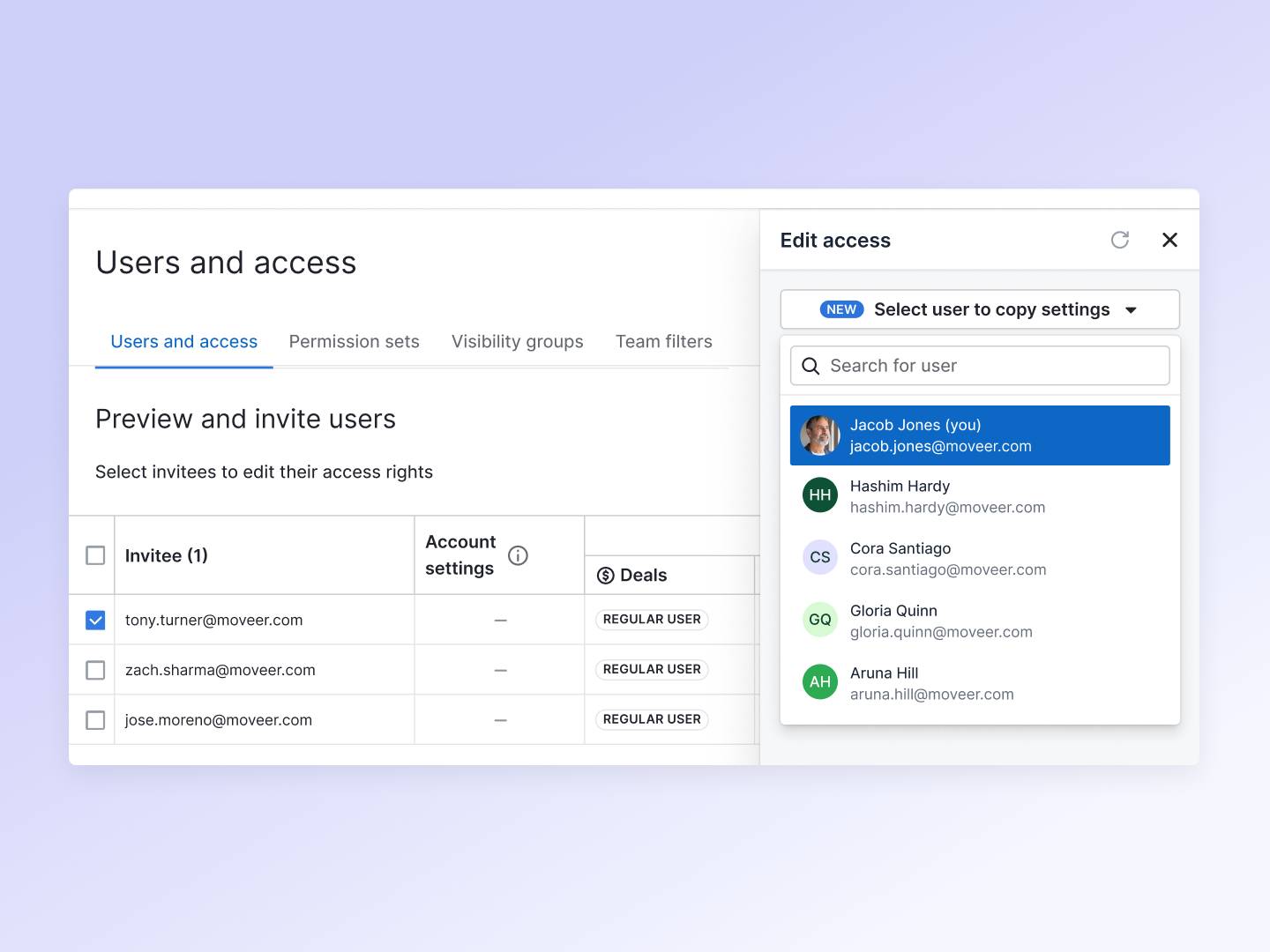Image resolution: width=1270 pixels, height=952 pixels.
Task: Switch to Users and access tab
Action: [x=183, y=342]
